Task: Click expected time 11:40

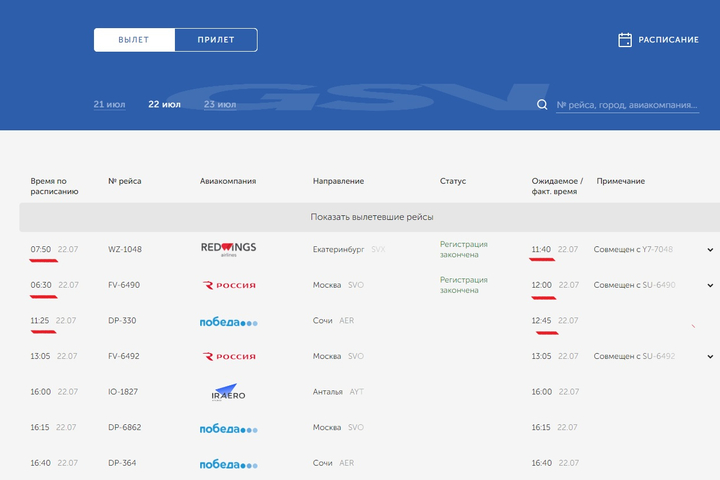Action: [541, 249]
